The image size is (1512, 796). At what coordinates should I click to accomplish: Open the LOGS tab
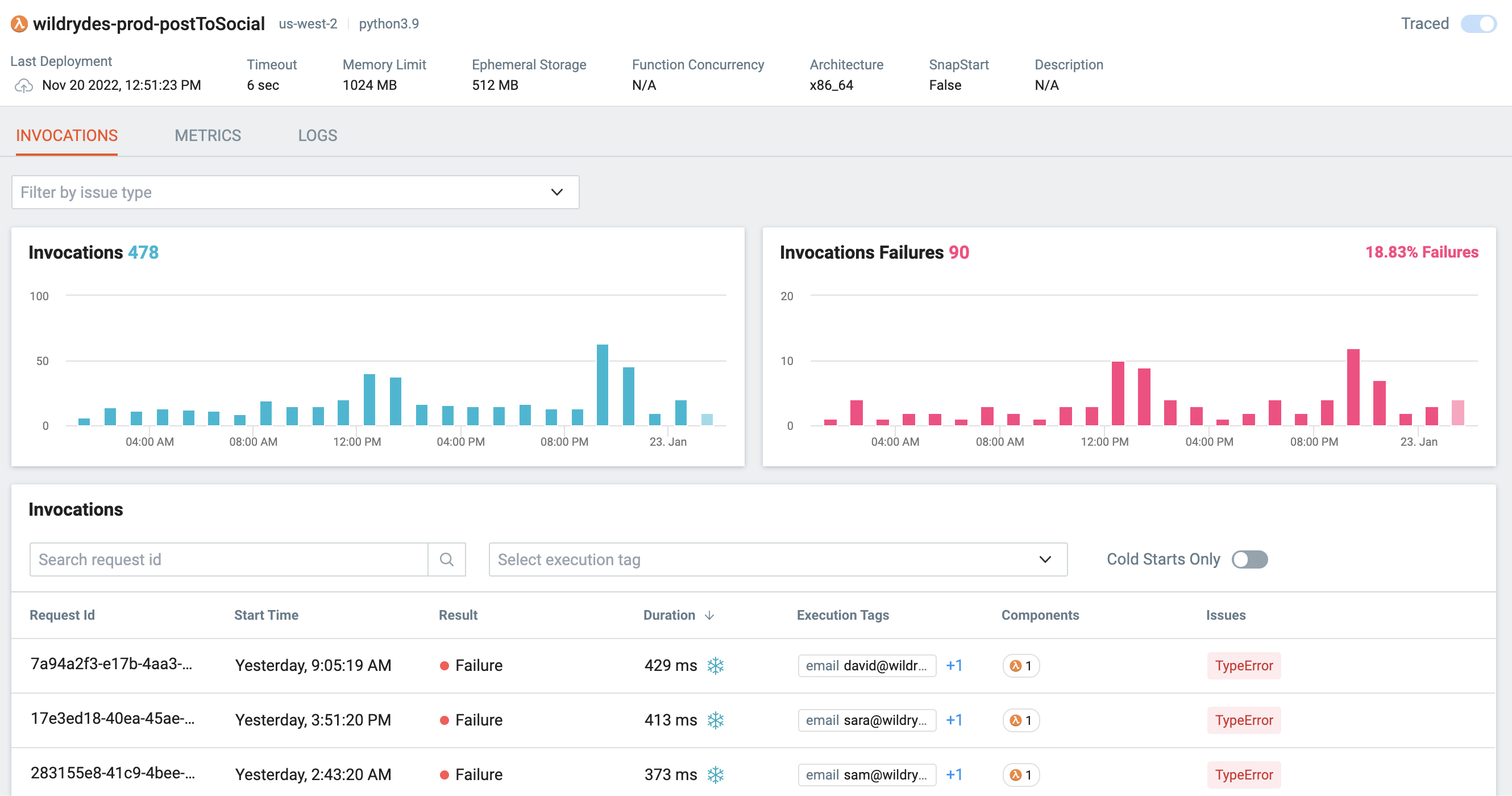(318, 135)
